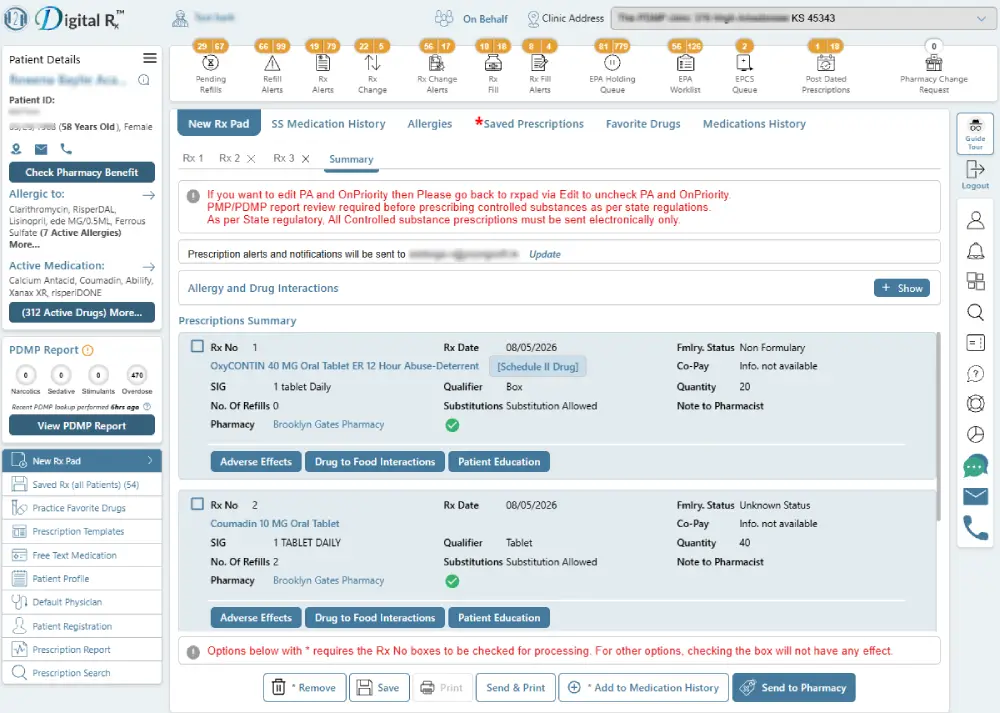Switch to SS Medication History tab
The height and width of the screenshot is (713, 1000).
click(328, 124)
